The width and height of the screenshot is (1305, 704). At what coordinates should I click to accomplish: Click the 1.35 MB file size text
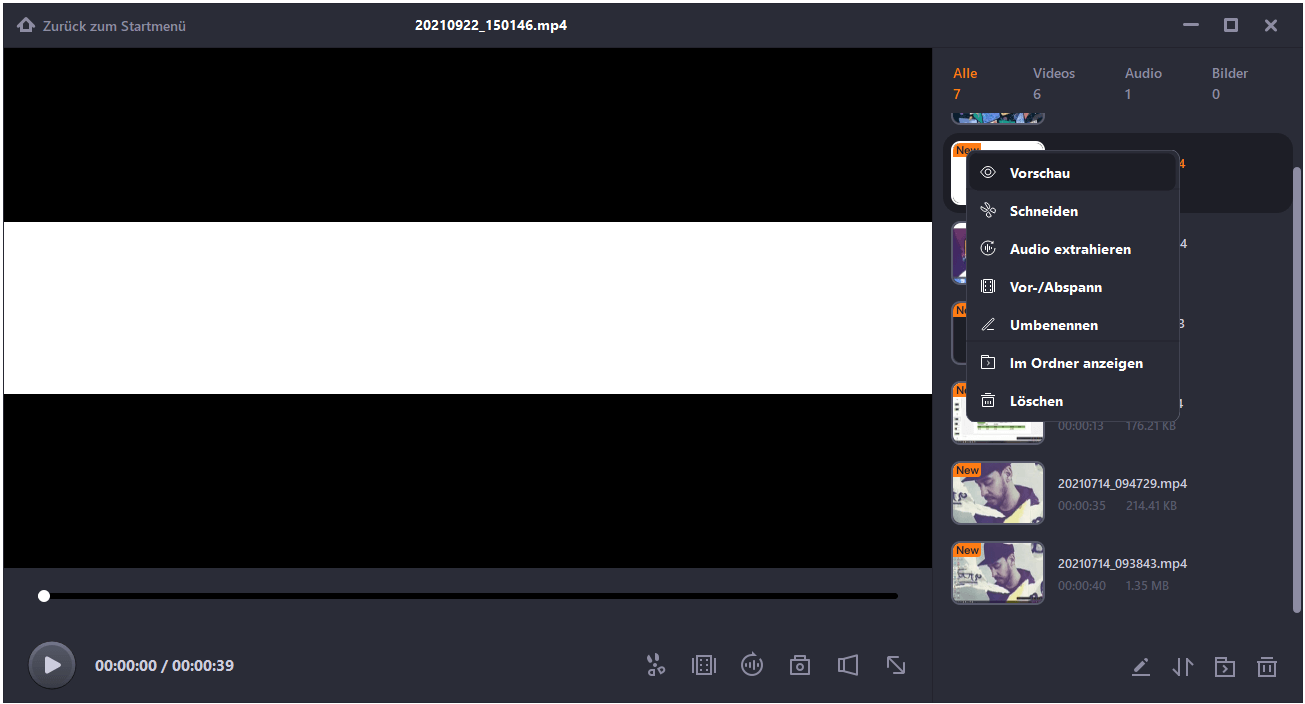point(1147,586)
